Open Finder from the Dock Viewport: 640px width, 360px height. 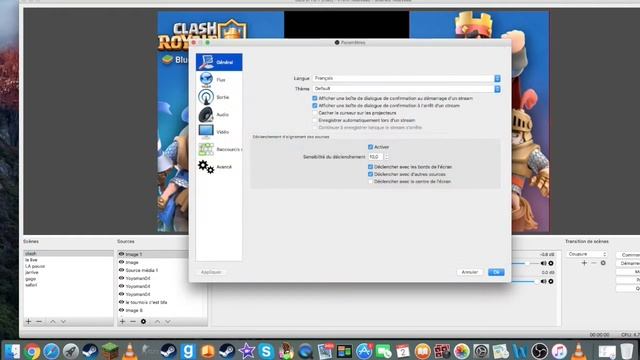(x=12, y=351)
